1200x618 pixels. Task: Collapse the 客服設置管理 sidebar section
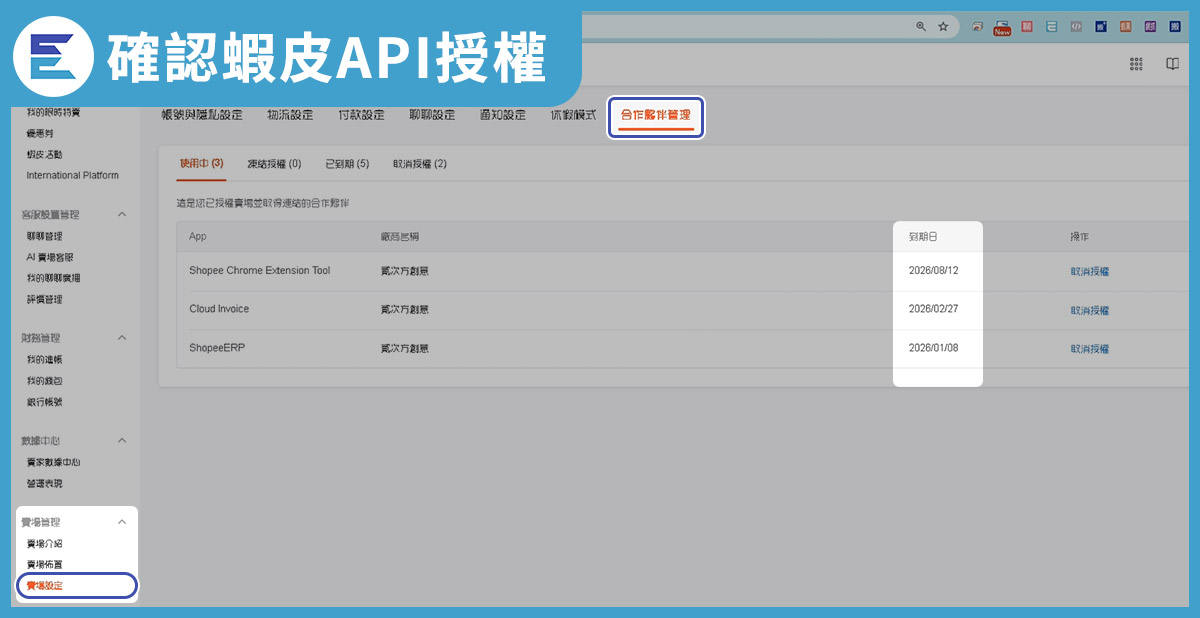(x=122, y=215)
